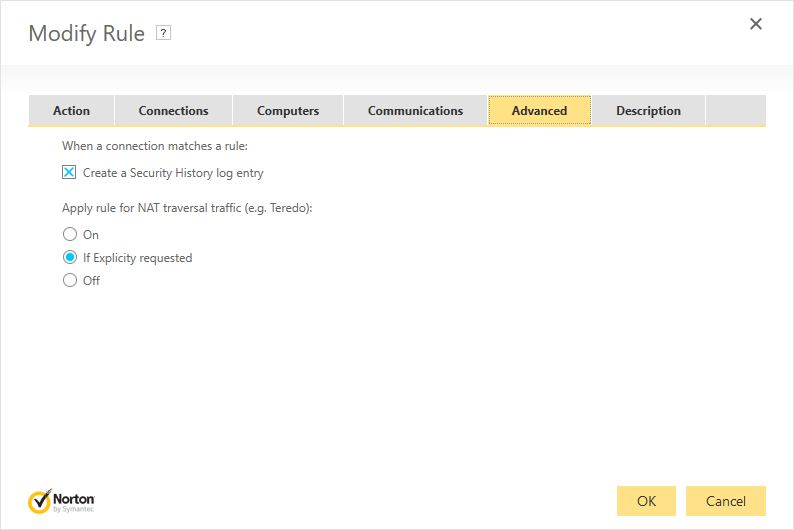This screenshot has height=530, width=794.
Task: Switch to the Action tab
Action: 71,110
